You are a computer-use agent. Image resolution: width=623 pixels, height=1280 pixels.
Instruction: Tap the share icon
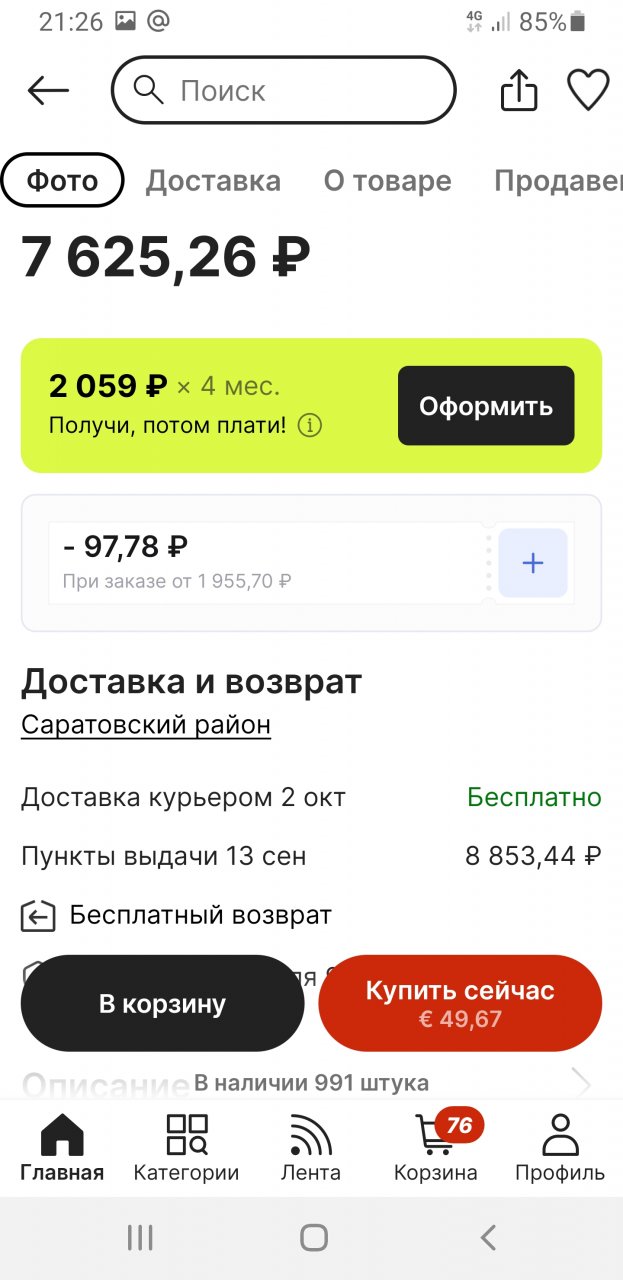click(x=518, y=92)
